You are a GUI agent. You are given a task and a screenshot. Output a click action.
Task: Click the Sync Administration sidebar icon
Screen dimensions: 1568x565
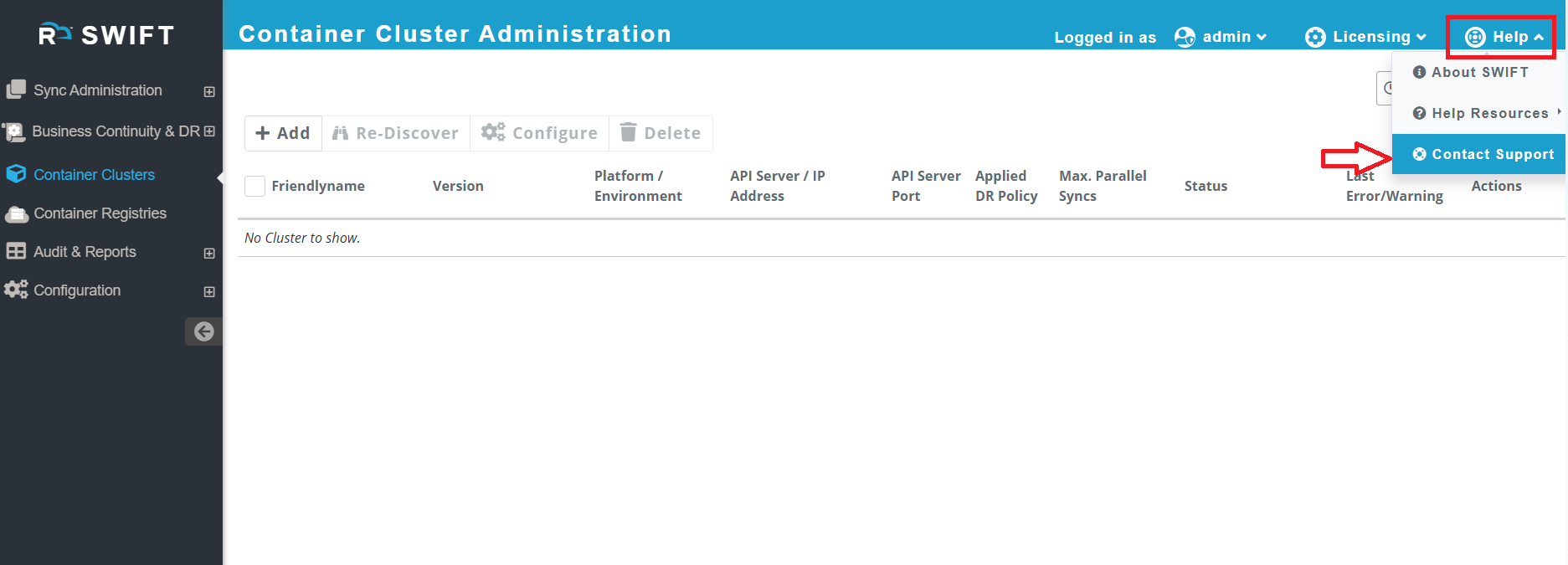pyautogui.click(x=16, y=90)
